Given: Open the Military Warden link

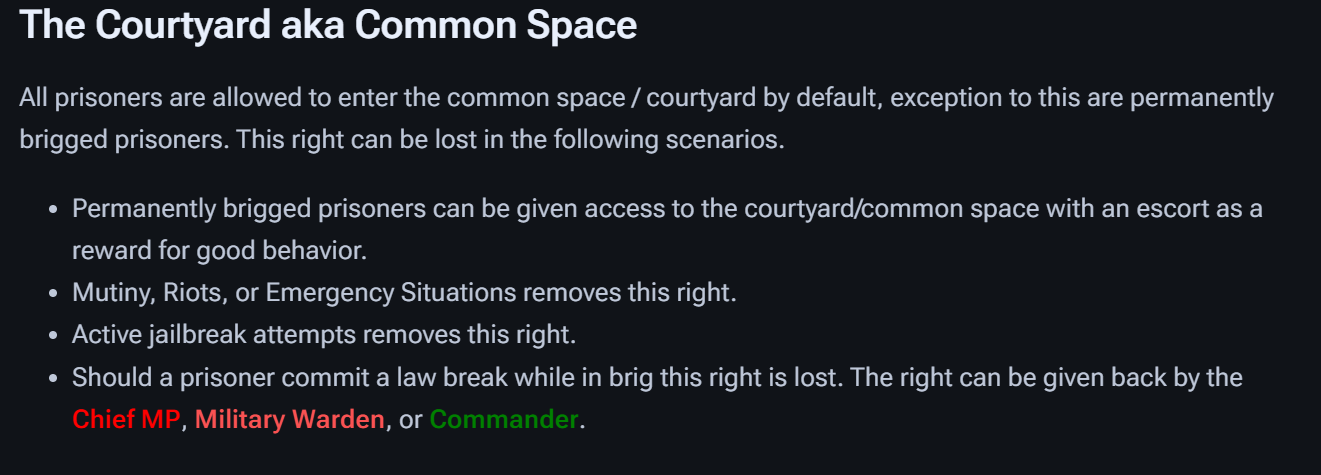Looking at the screenshot, I should [290, 419].
